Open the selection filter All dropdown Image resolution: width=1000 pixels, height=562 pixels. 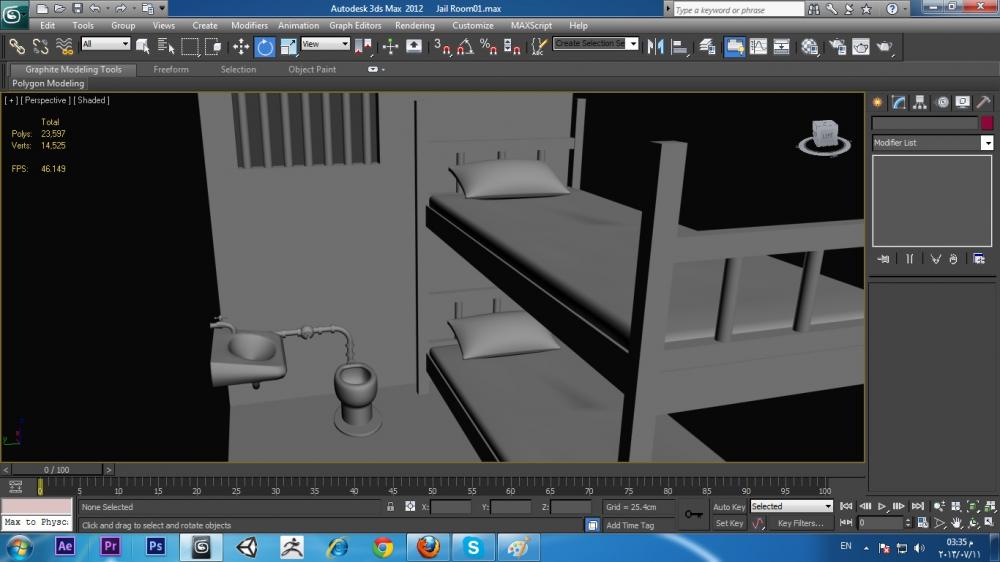pyautogui.click(x=105, y=44)
